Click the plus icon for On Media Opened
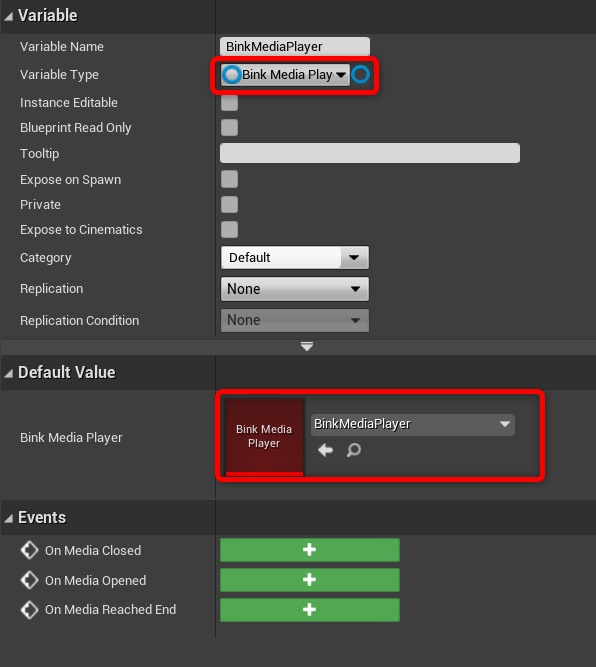 pyautogui.click(x=310, y=579)
